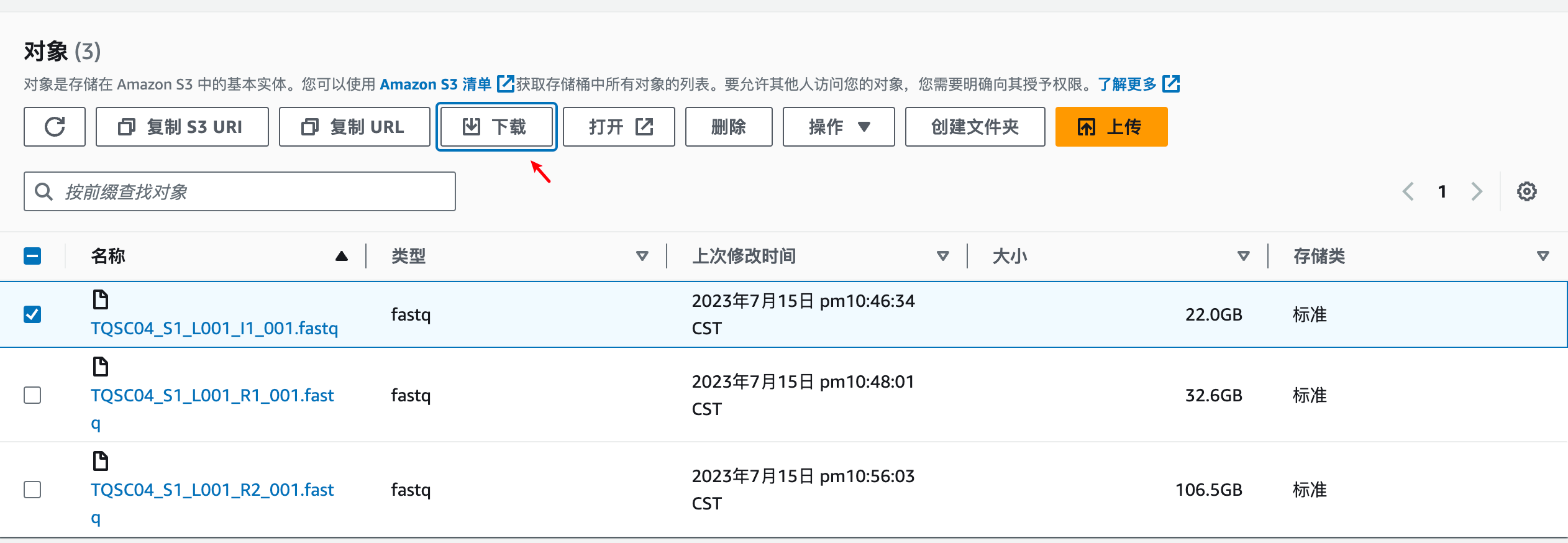Sort by 大小 column arrow
This screenshot has height=543, width=1568.
click(x=1244, y=256)
